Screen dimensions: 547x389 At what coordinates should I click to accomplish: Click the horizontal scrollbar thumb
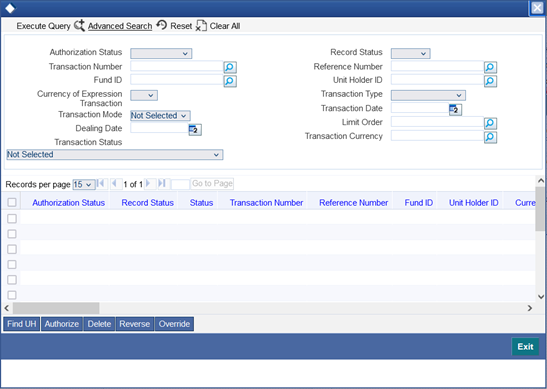coord(56,308)
